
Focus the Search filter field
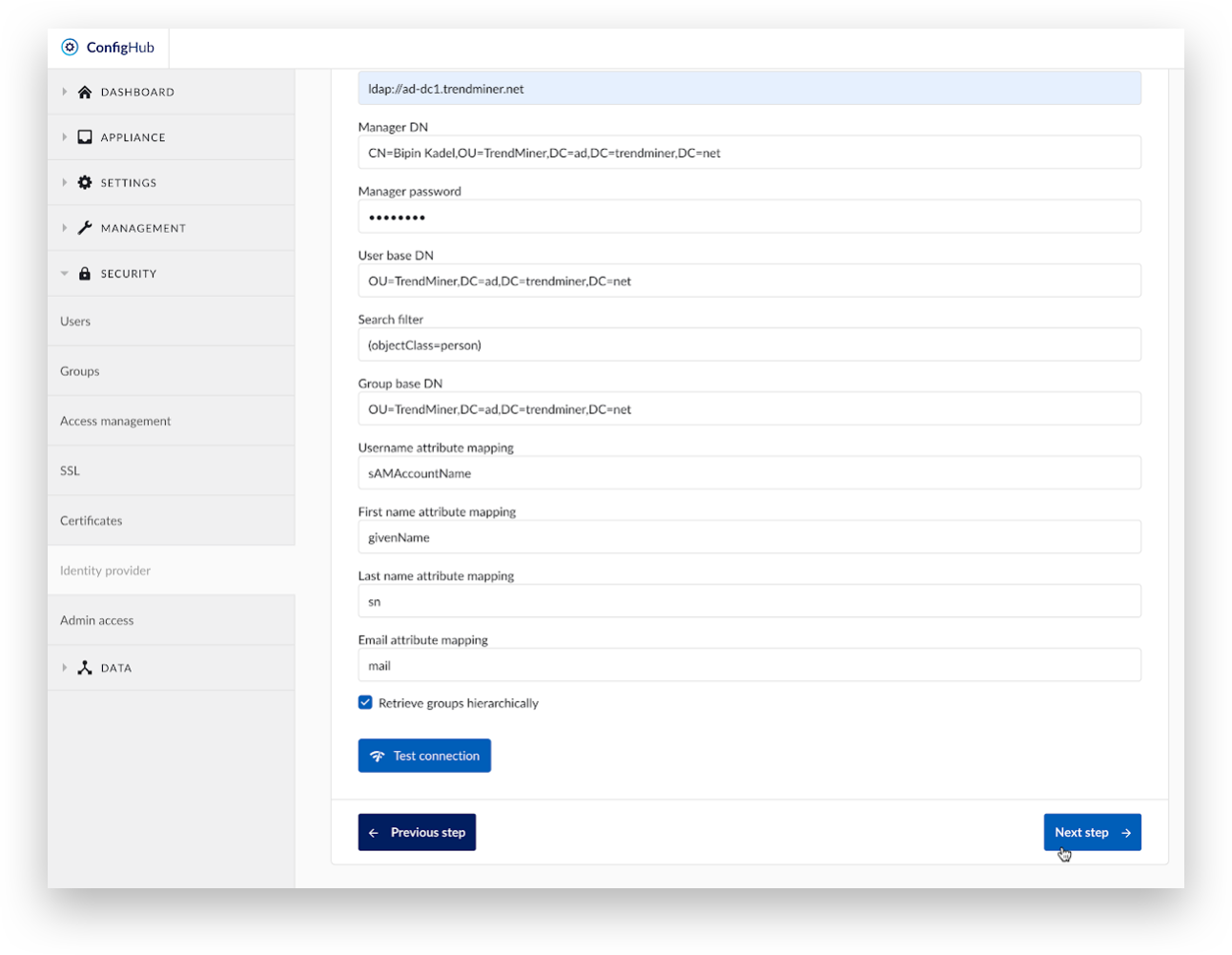749,344
